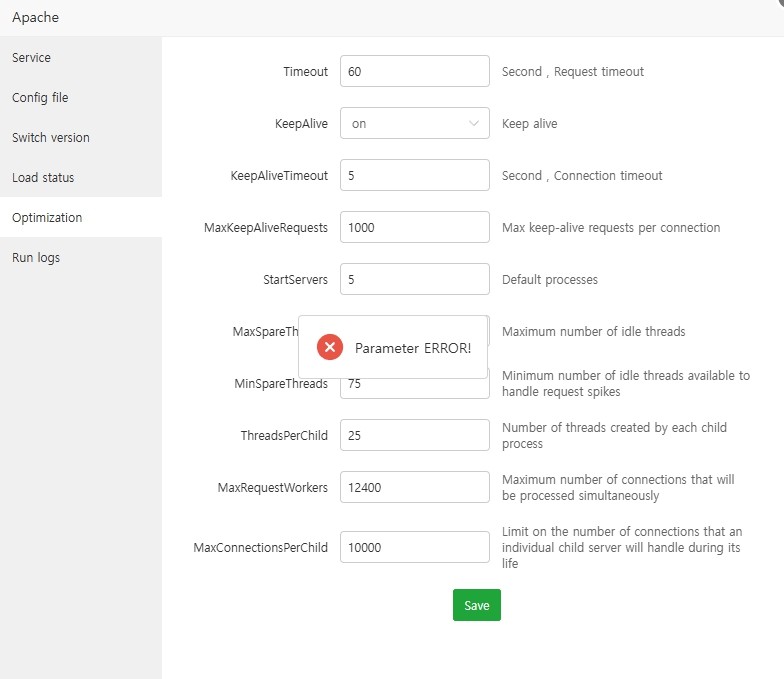Viewport: 784px width, 679px height.
Task: Click the Parameter ERROR! message popup
Action: point(412,347)
